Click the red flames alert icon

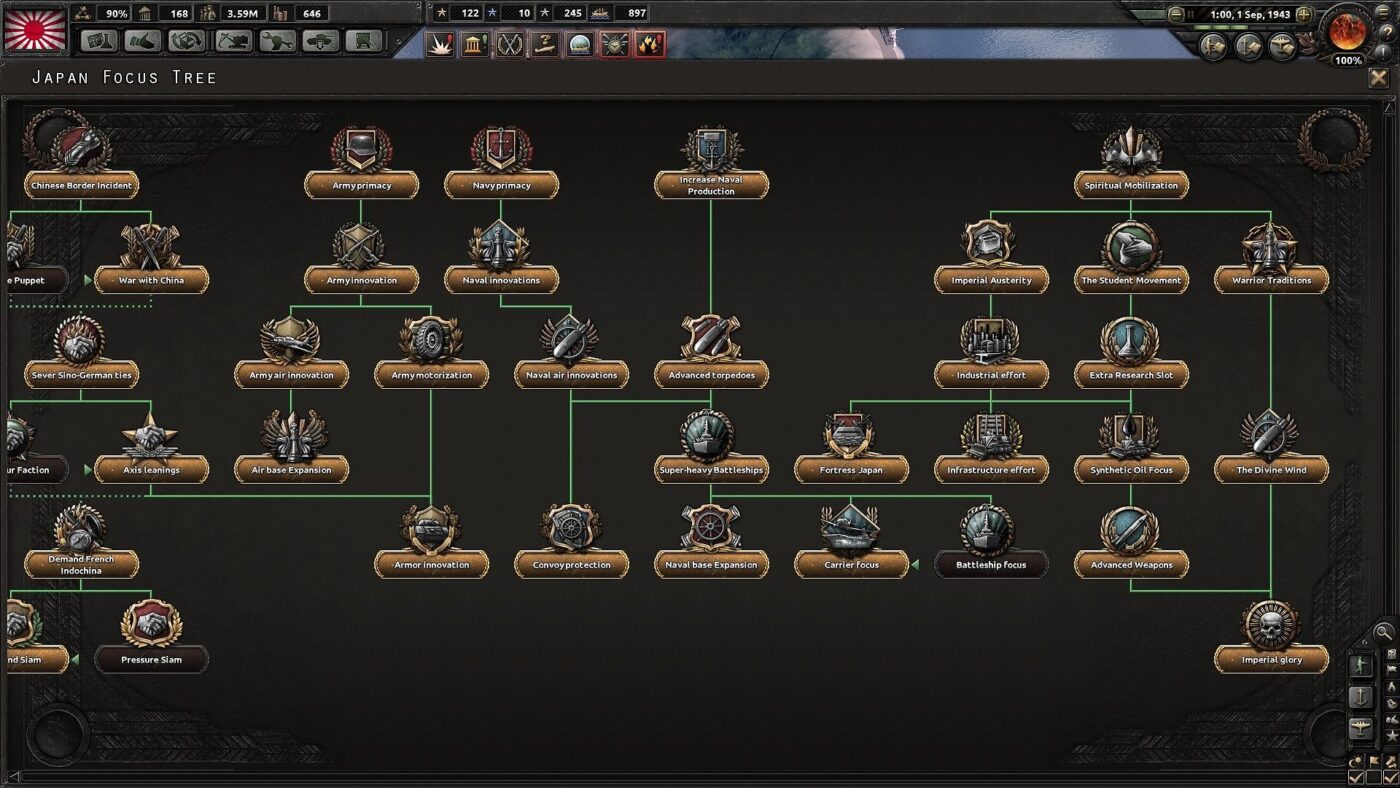pyautogui.click(x=650, y=44)
